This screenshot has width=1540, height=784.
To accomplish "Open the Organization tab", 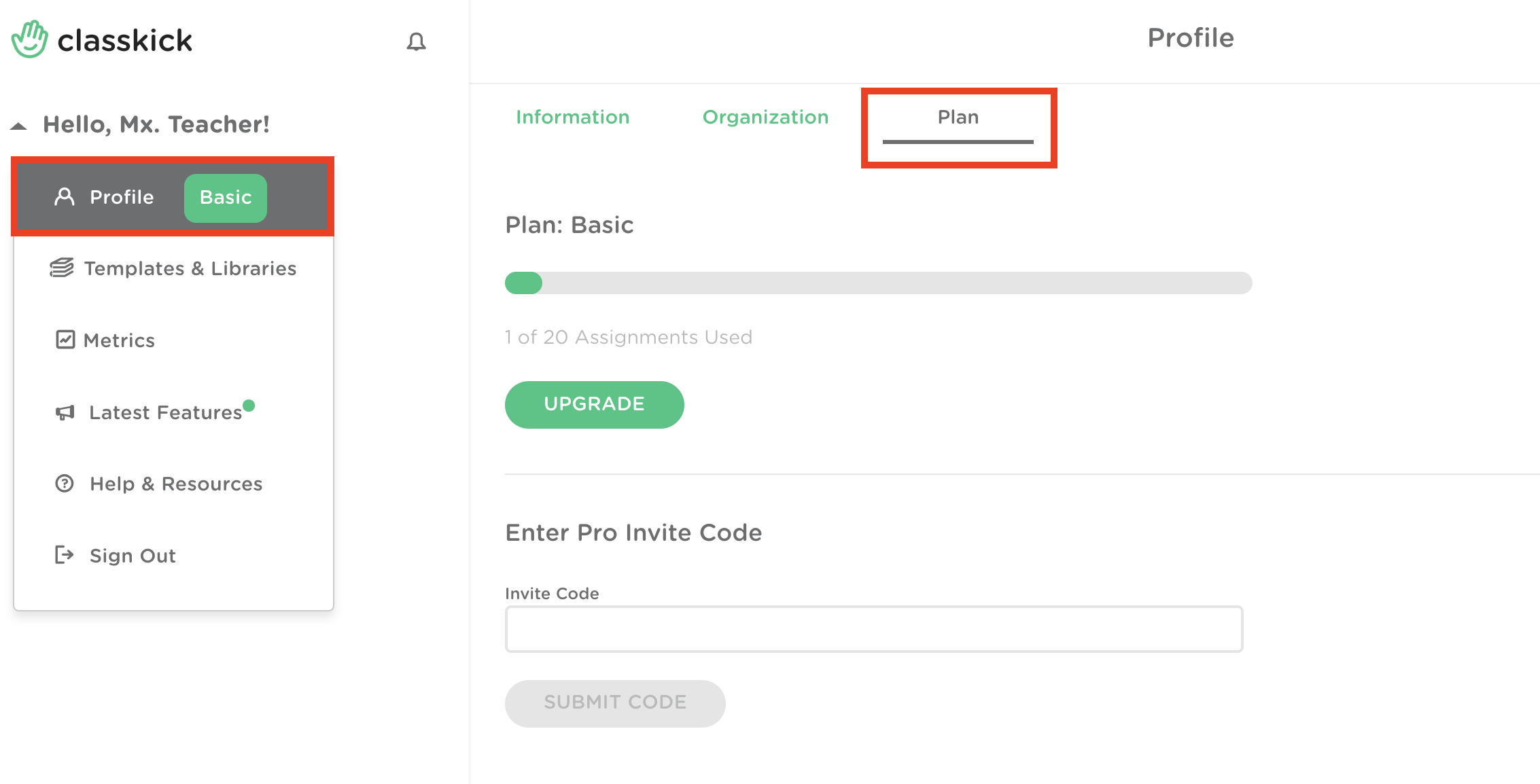I will [765, 117].
